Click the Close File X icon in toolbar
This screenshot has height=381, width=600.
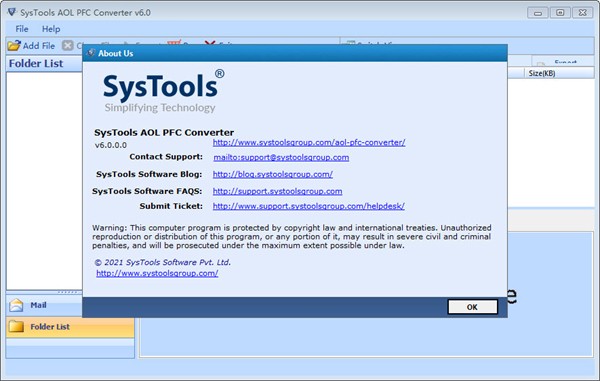(x=67, y=46)
